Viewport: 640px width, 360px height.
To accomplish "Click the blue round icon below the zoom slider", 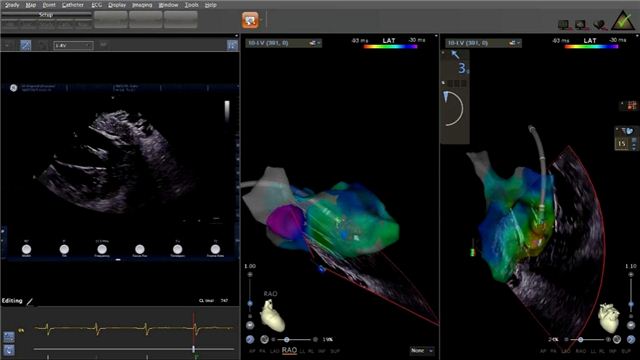I will pos(250,339).
